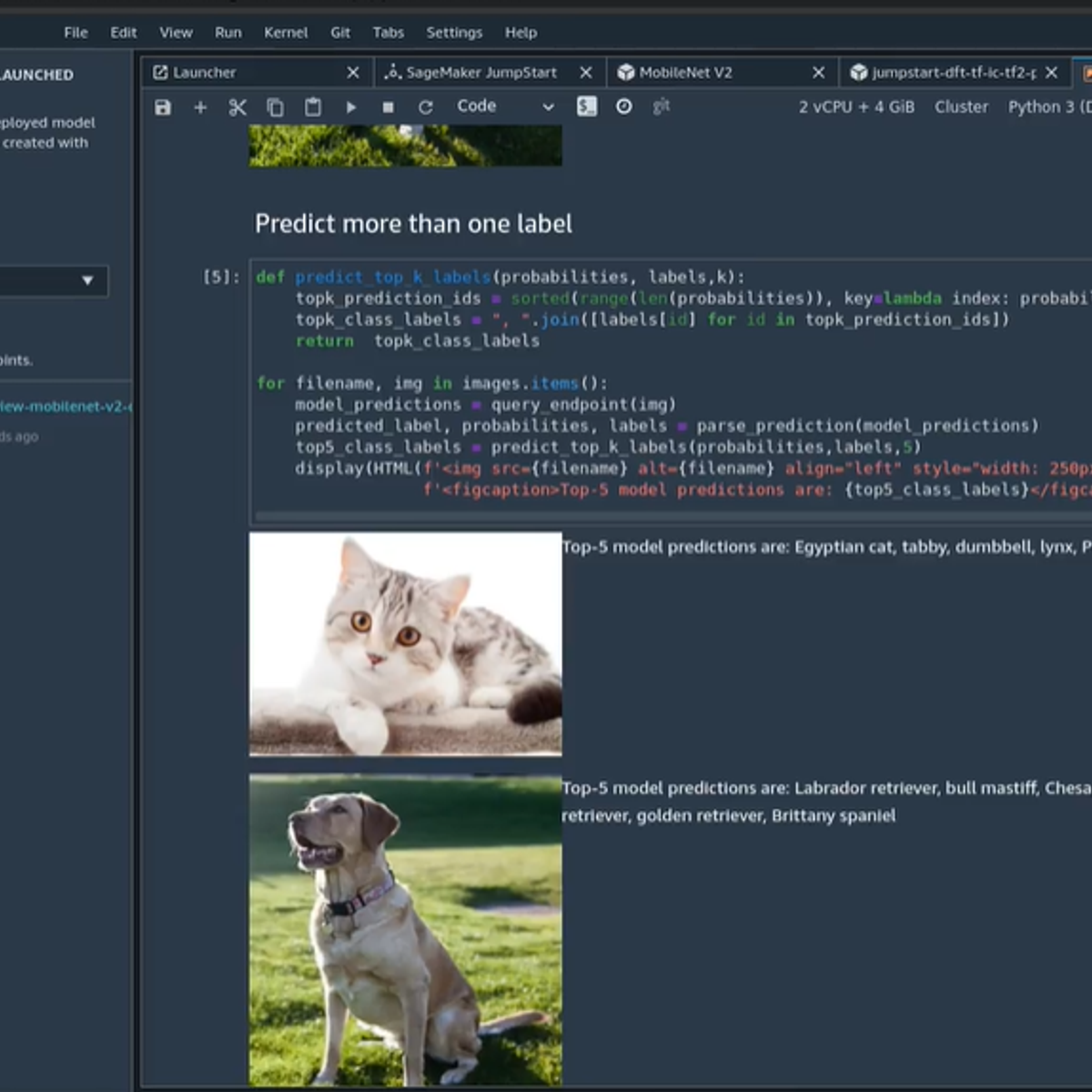
Task: Save the notebook with the floppy disk icon
Action: click(x=163, y=107)
